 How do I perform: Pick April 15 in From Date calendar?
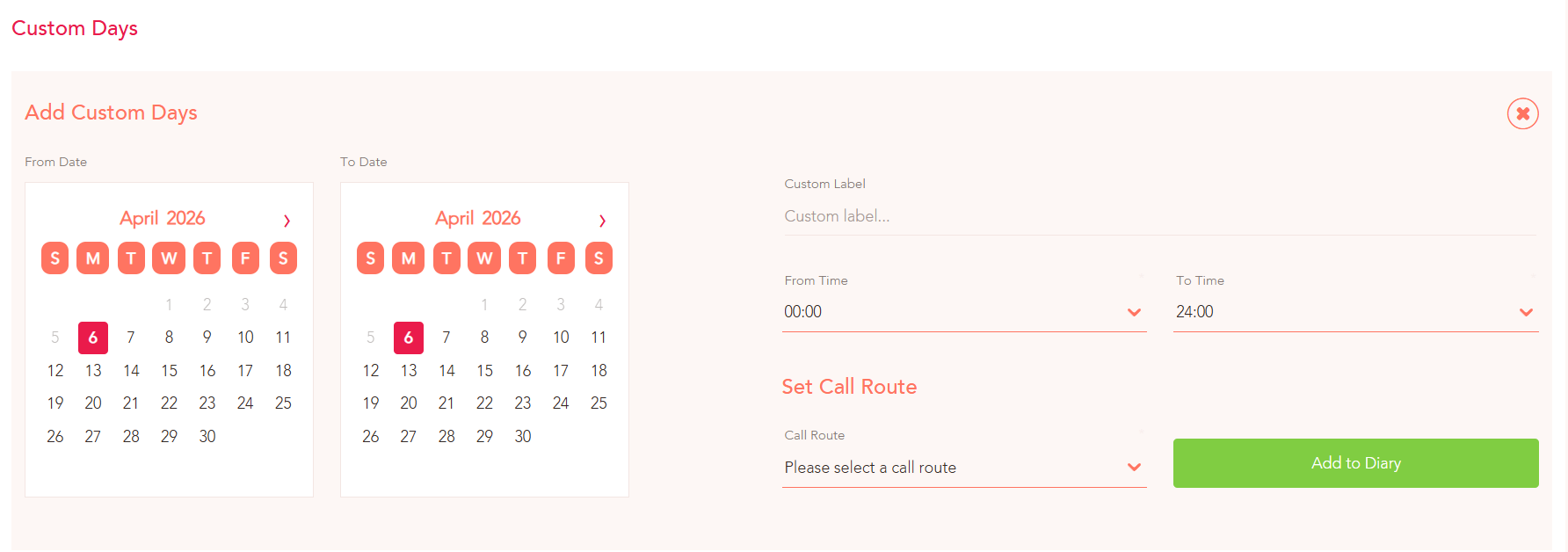coord(169,371)
